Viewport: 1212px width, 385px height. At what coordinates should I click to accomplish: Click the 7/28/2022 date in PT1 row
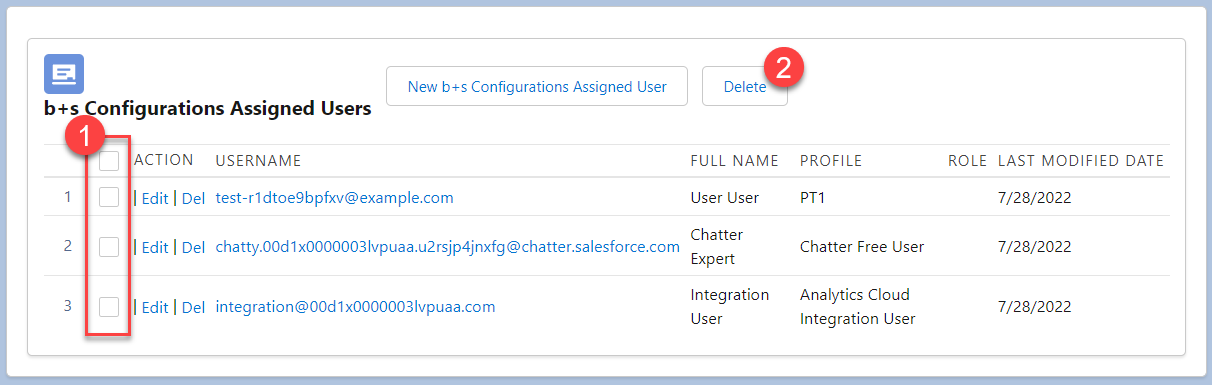pos(1035,198)
